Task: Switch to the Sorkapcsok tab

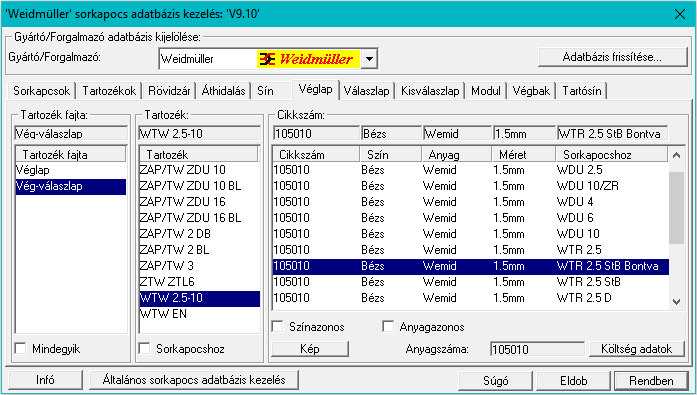Action: (41, 91)
